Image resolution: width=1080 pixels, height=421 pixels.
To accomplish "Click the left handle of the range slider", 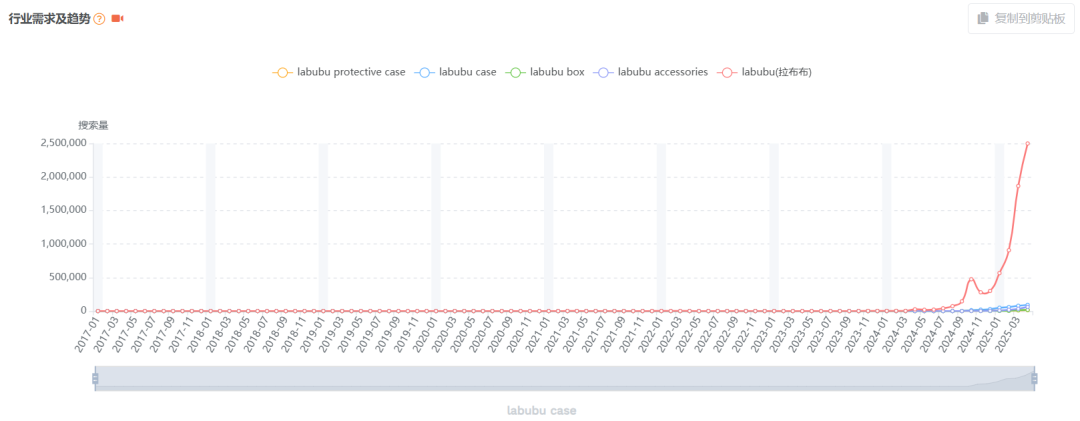I will coord(95,378).
